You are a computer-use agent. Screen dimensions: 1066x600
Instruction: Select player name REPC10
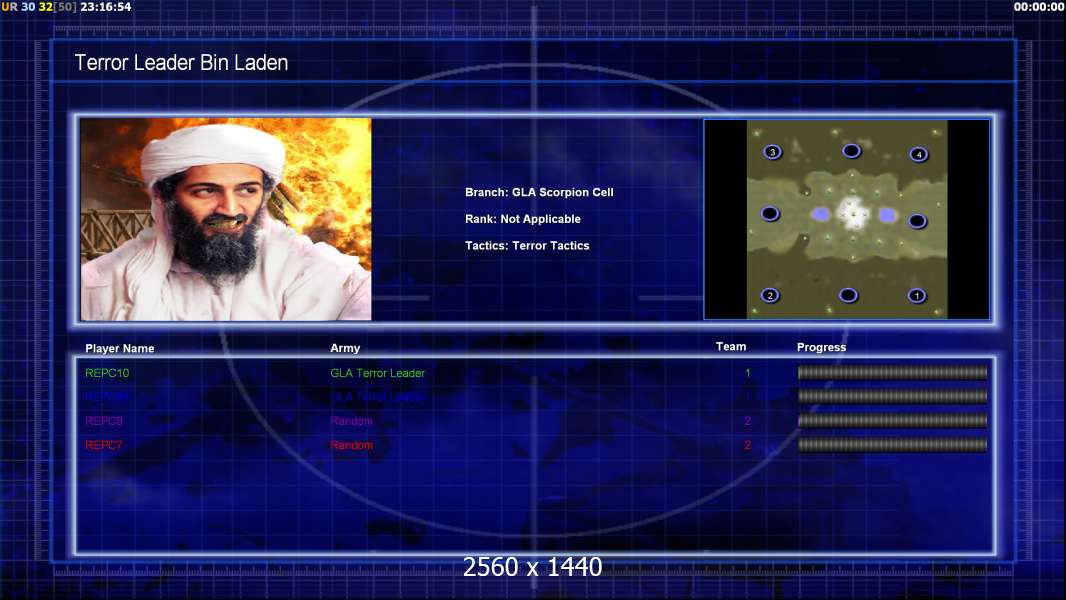tap(107, 373)
